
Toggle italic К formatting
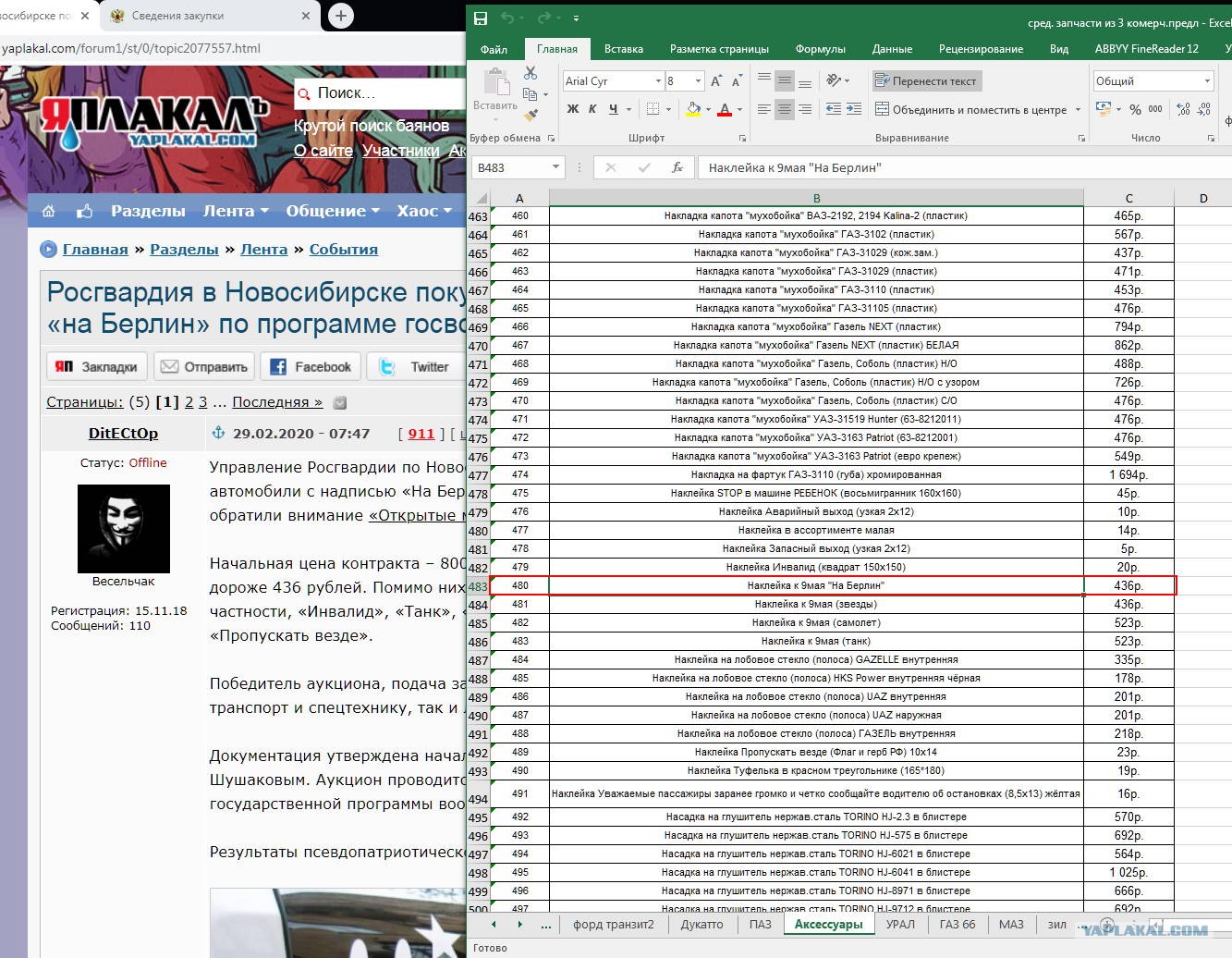592,109
